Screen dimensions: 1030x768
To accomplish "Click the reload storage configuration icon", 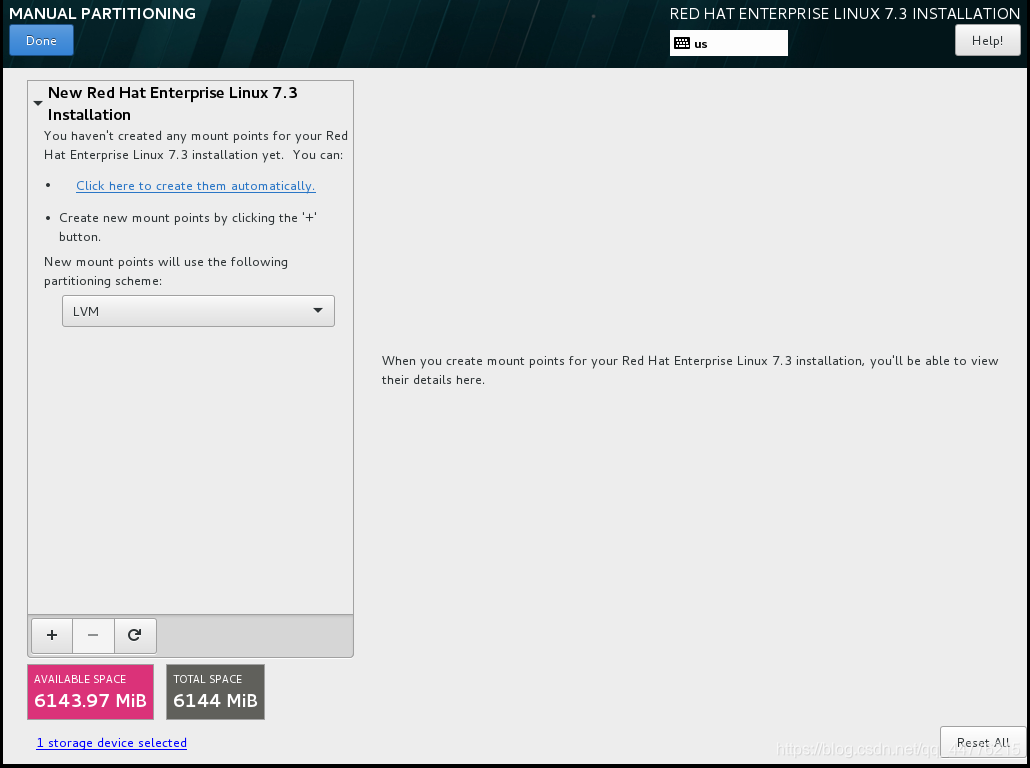I will point(135,635).
